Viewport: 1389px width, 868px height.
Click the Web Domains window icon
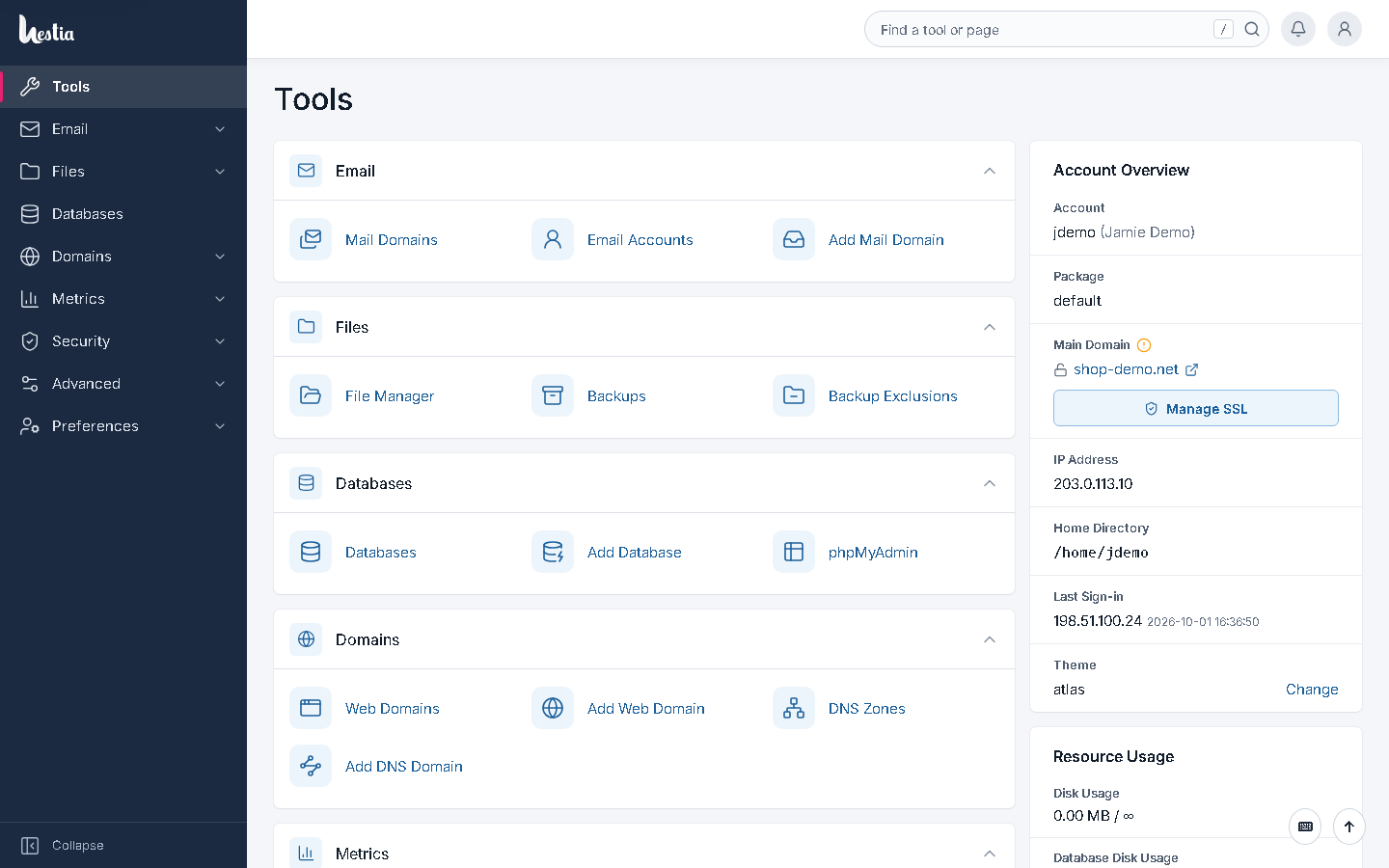[311, 708]
